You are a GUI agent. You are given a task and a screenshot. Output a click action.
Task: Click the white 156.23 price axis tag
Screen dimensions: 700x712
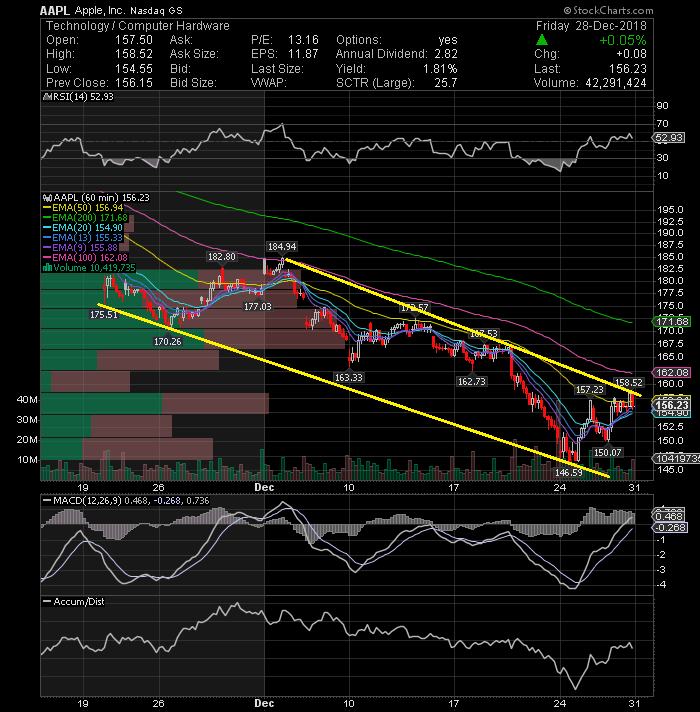(x=671, y=405)
